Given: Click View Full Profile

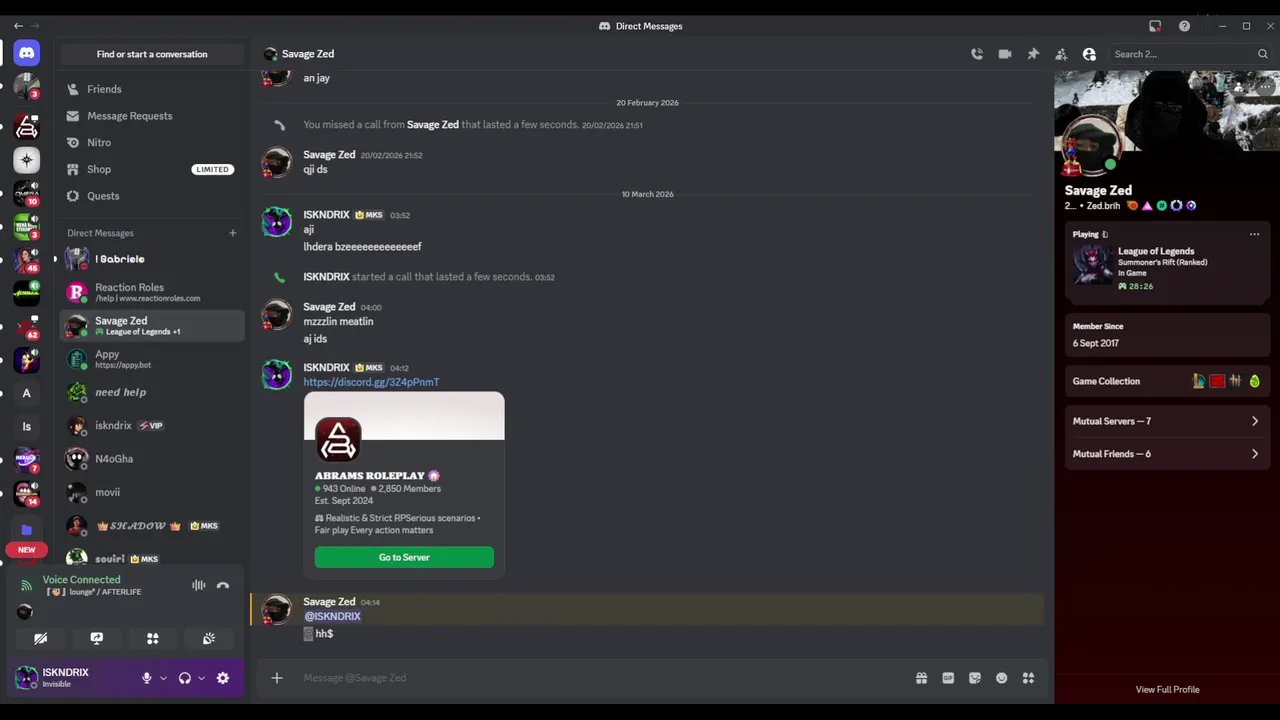Looking at the screenshot, I should pos(1167,689).
